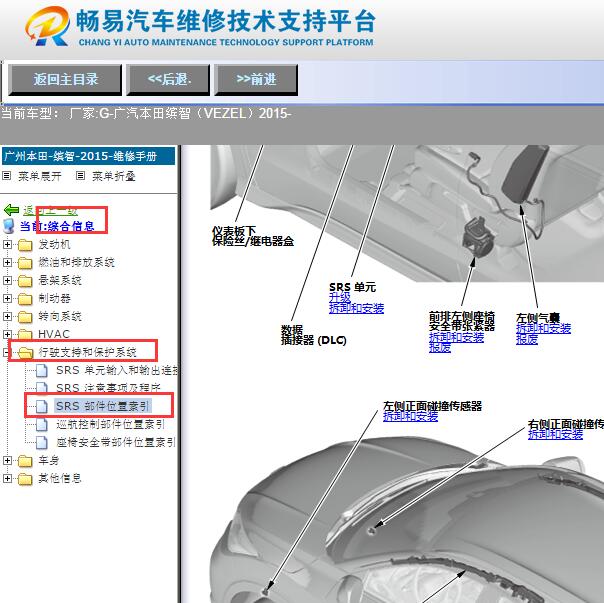
Task: Open 左侧气囊 拆卸和安装 link
Action: coord(544,328)
